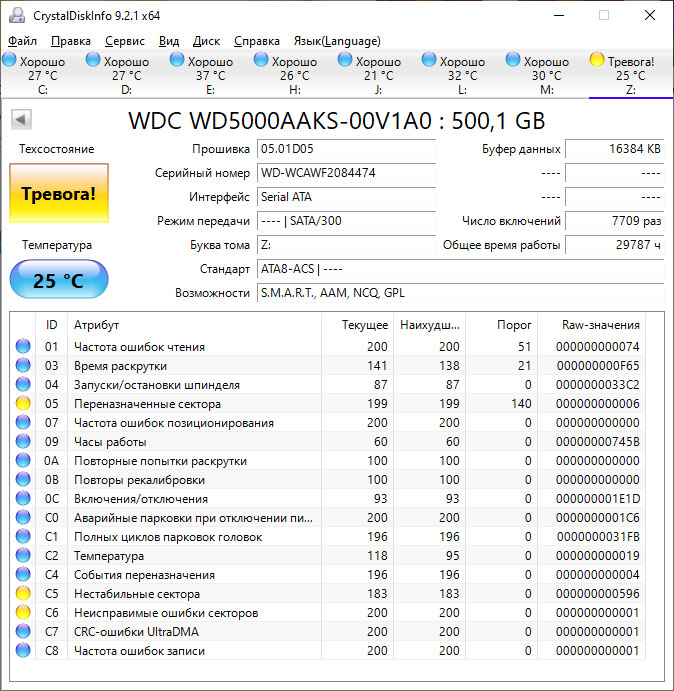674x691 pixels.
Task: Select disk C: status orb
Action: pyautogui.click(x=9, y=59)
